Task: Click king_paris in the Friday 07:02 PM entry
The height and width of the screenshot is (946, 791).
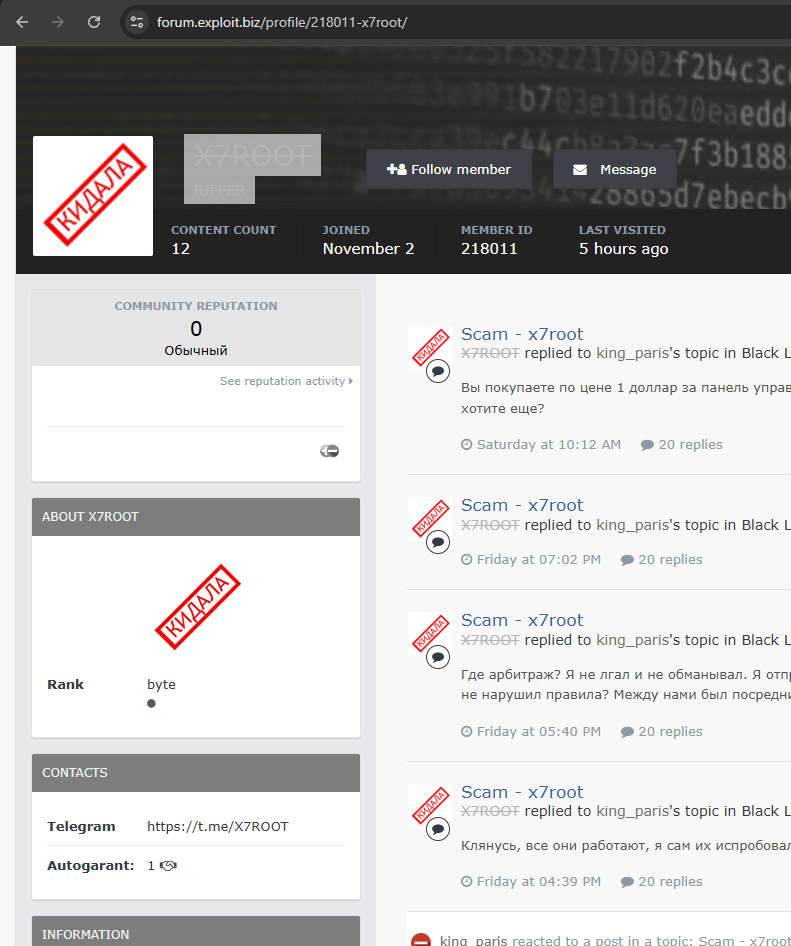Action: coord(632,525)
